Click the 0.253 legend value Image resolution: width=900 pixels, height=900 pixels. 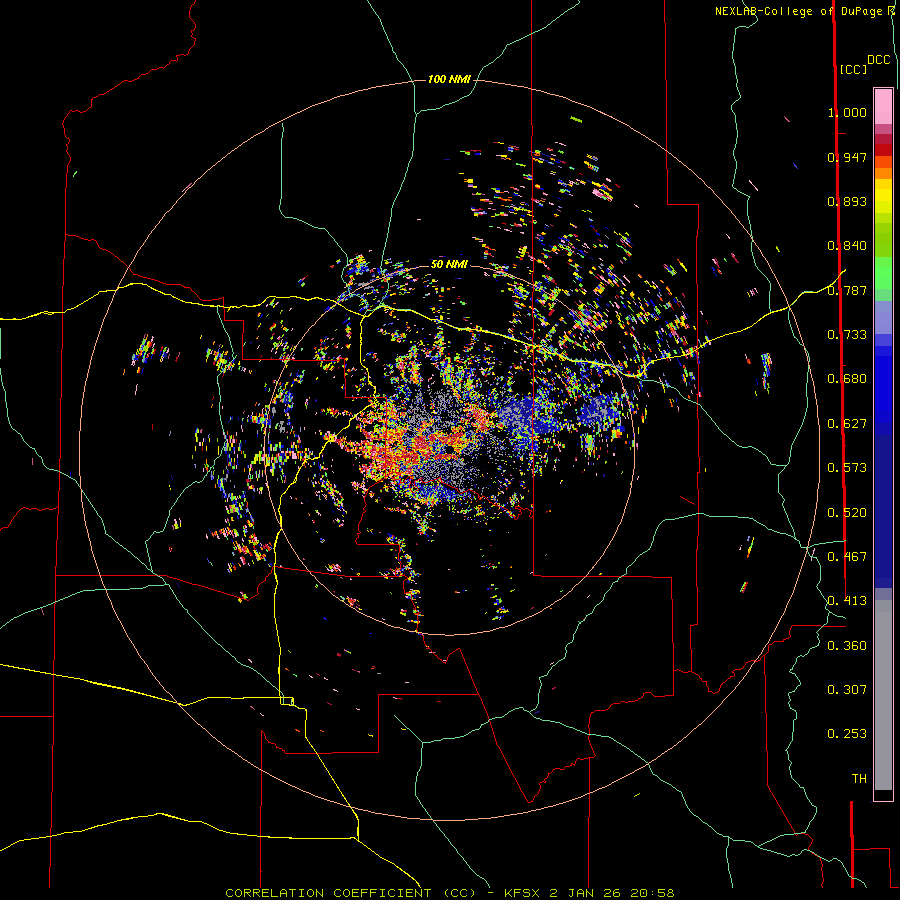pos(847,734)
